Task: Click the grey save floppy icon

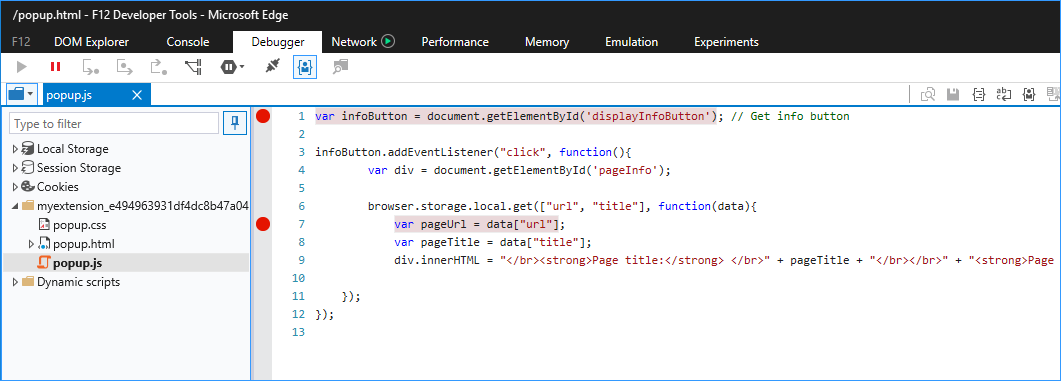Action: (953, 95)
